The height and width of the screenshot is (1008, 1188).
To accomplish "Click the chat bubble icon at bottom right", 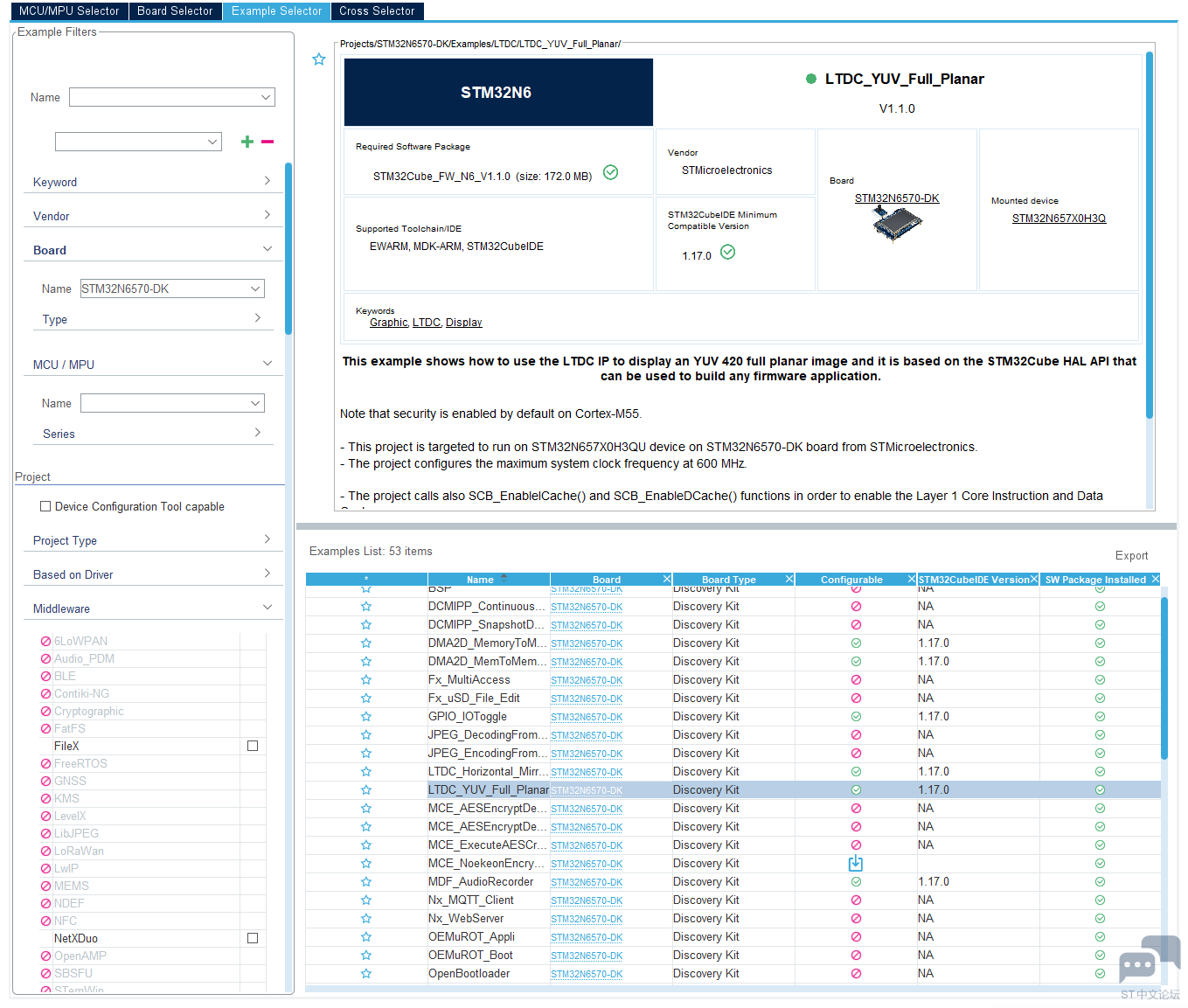I will (x=1149, y=960).
